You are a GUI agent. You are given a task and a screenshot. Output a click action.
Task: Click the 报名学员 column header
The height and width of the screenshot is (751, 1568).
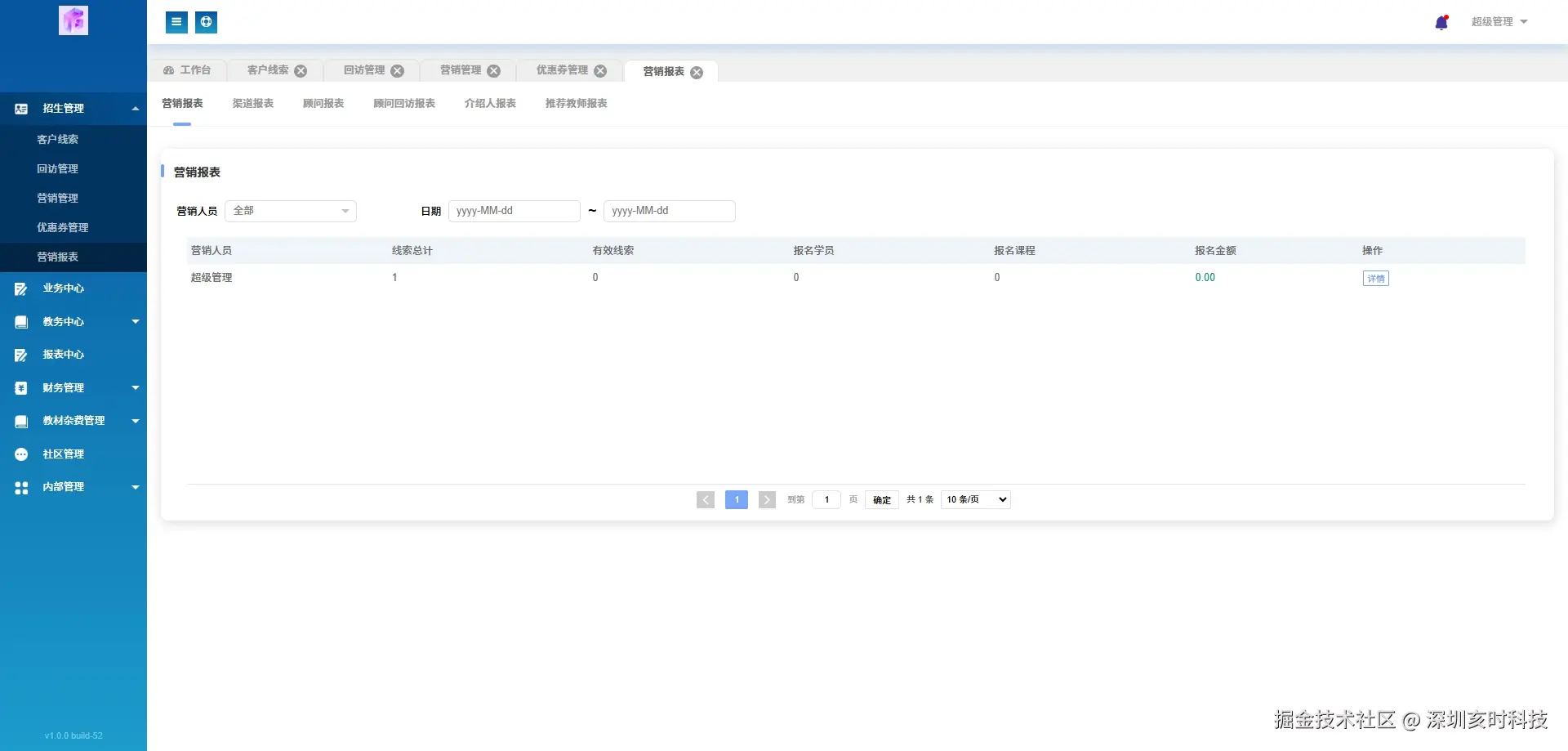[x=814, y=251]
